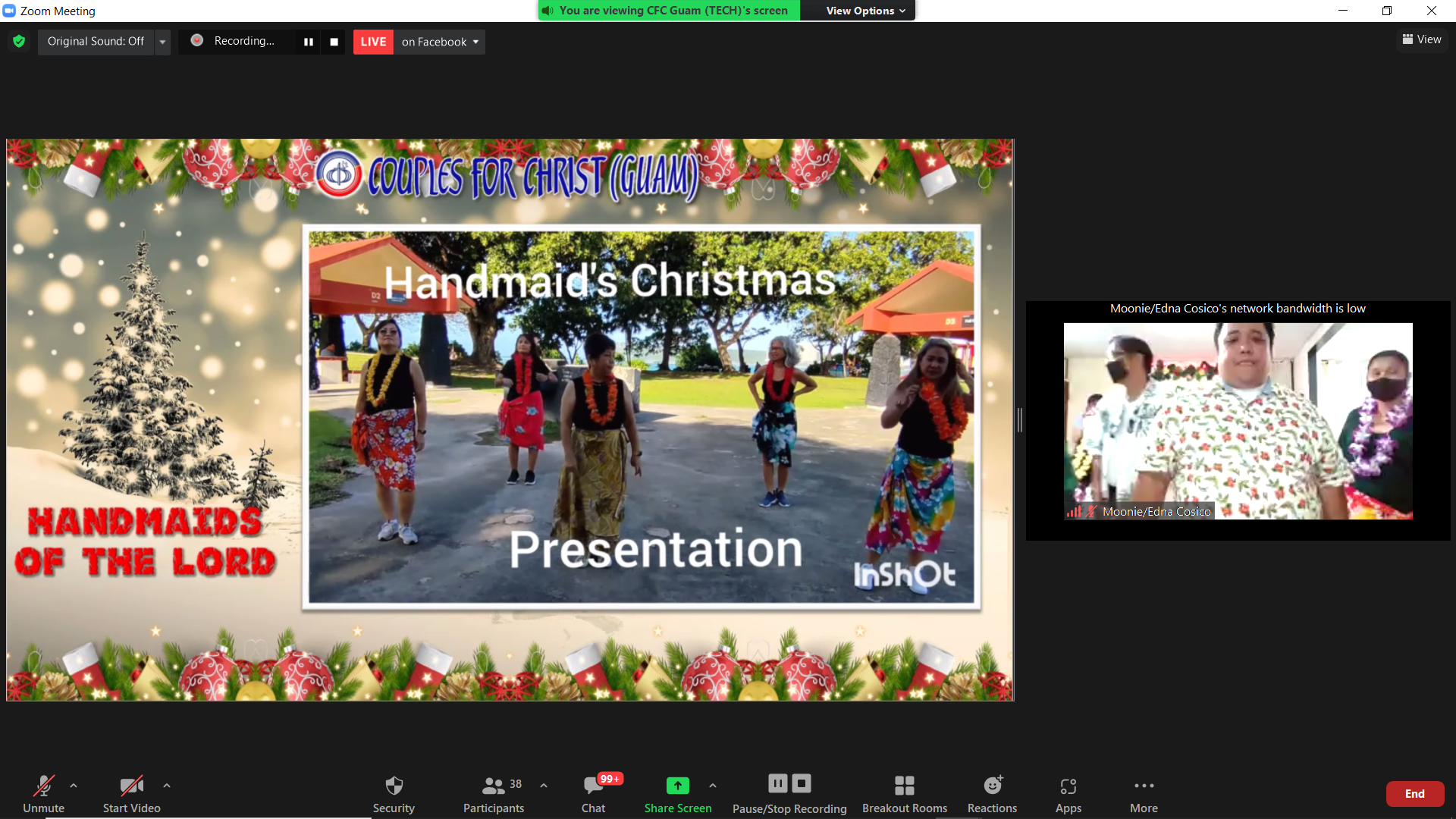The height and width of the screenshot is (819, 1456).
Task: Open Breakout Rooms
Action: point(905,794)
